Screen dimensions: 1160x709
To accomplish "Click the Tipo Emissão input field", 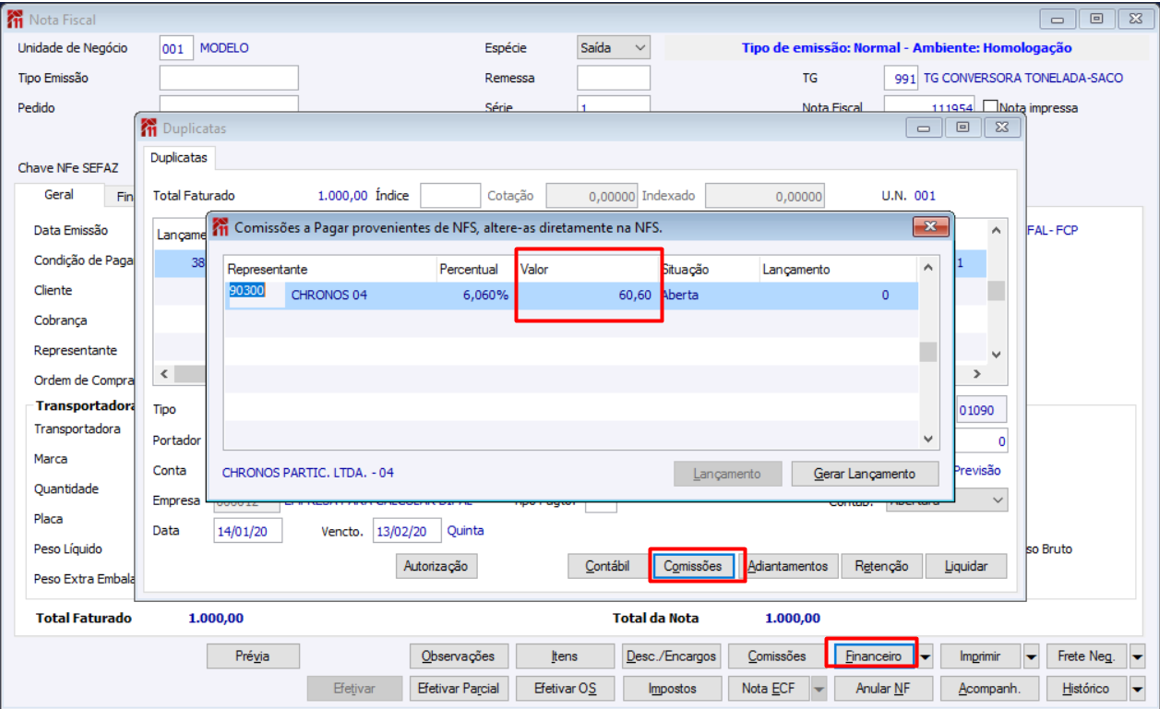I will [229, 78].
